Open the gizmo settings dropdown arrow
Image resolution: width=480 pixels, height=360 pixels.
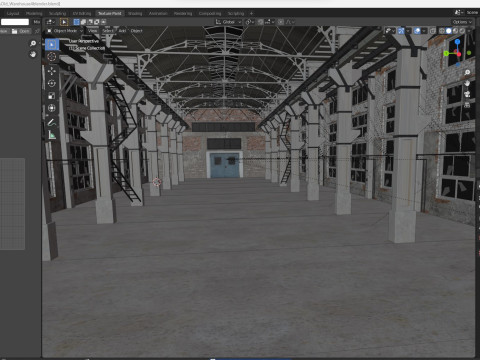click(408, 31)
